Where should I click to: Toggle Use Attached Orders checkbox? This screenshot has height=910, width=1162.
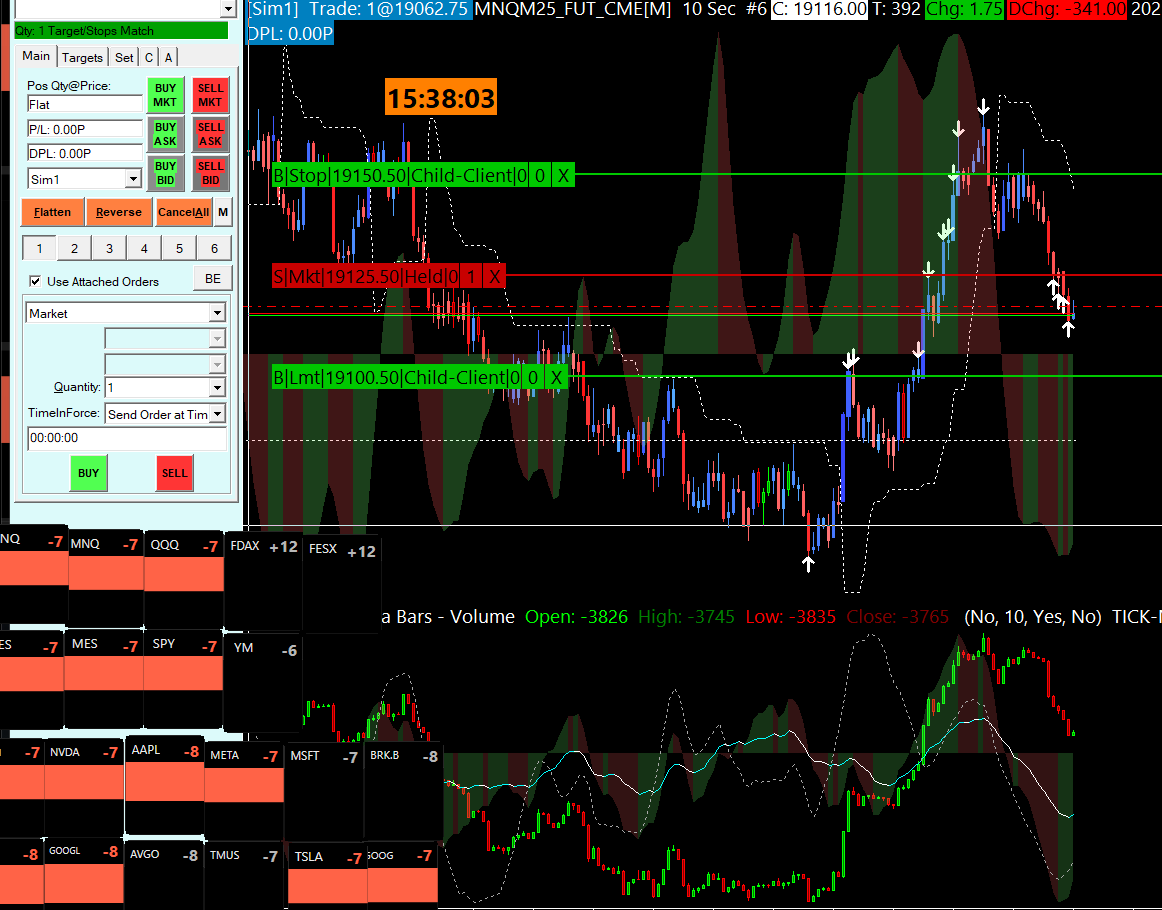(34, 281)
